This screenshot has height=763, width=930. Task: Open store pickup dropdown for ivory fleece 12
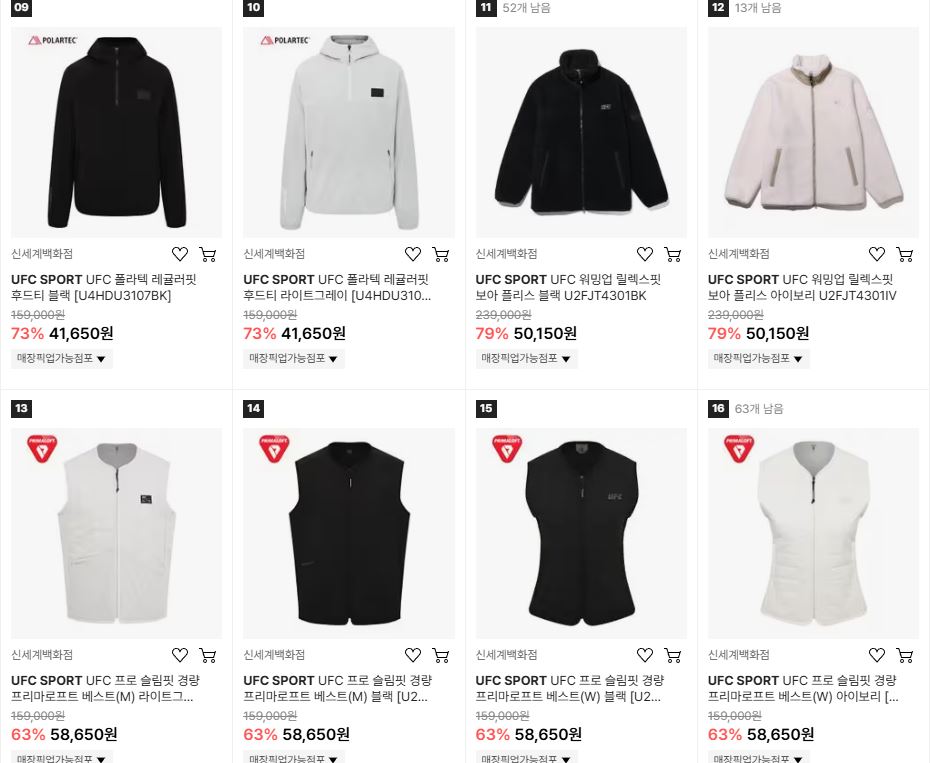pos(759,358)
